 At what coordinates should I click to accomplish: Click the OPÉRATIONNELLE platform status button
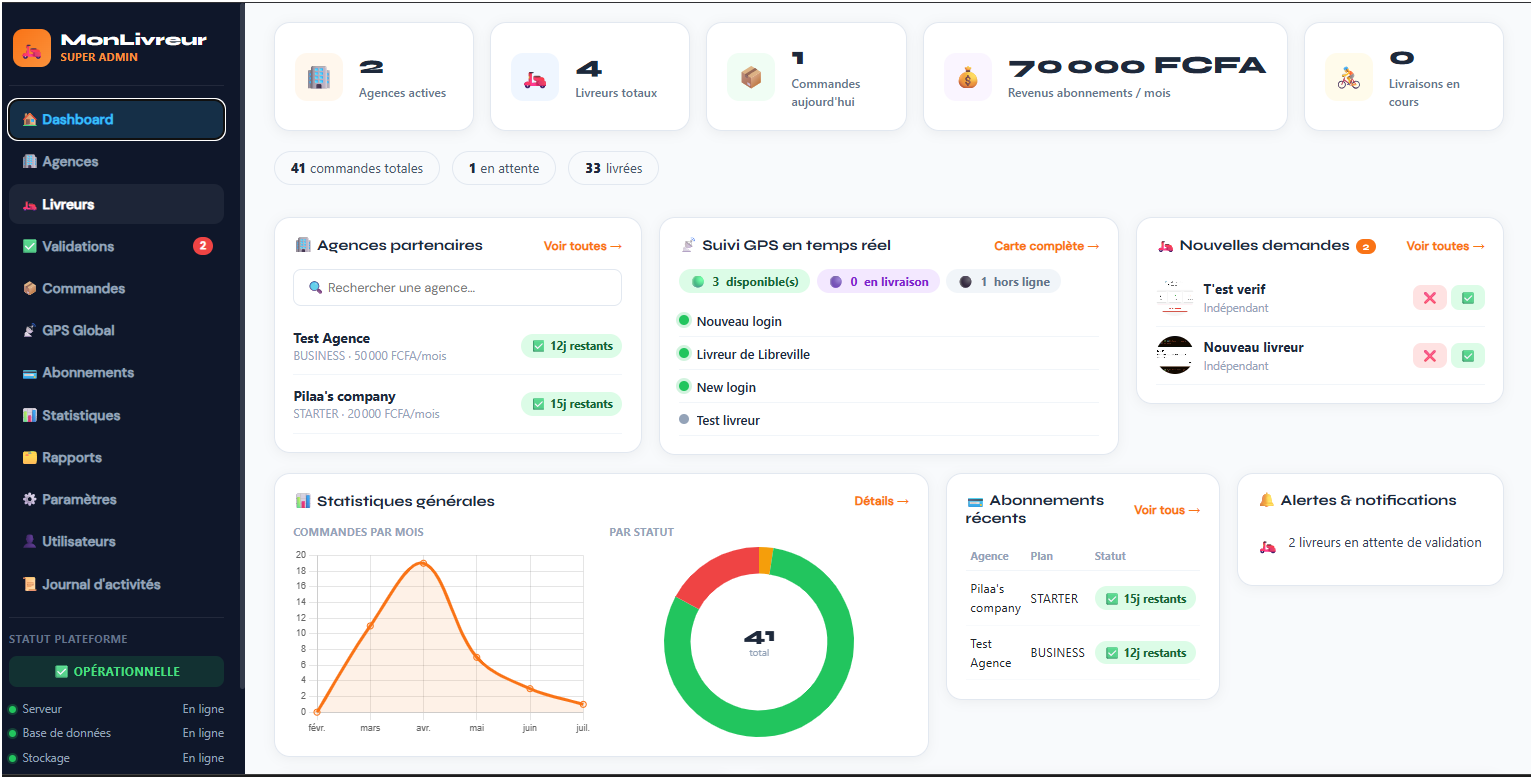coord(116,671)
